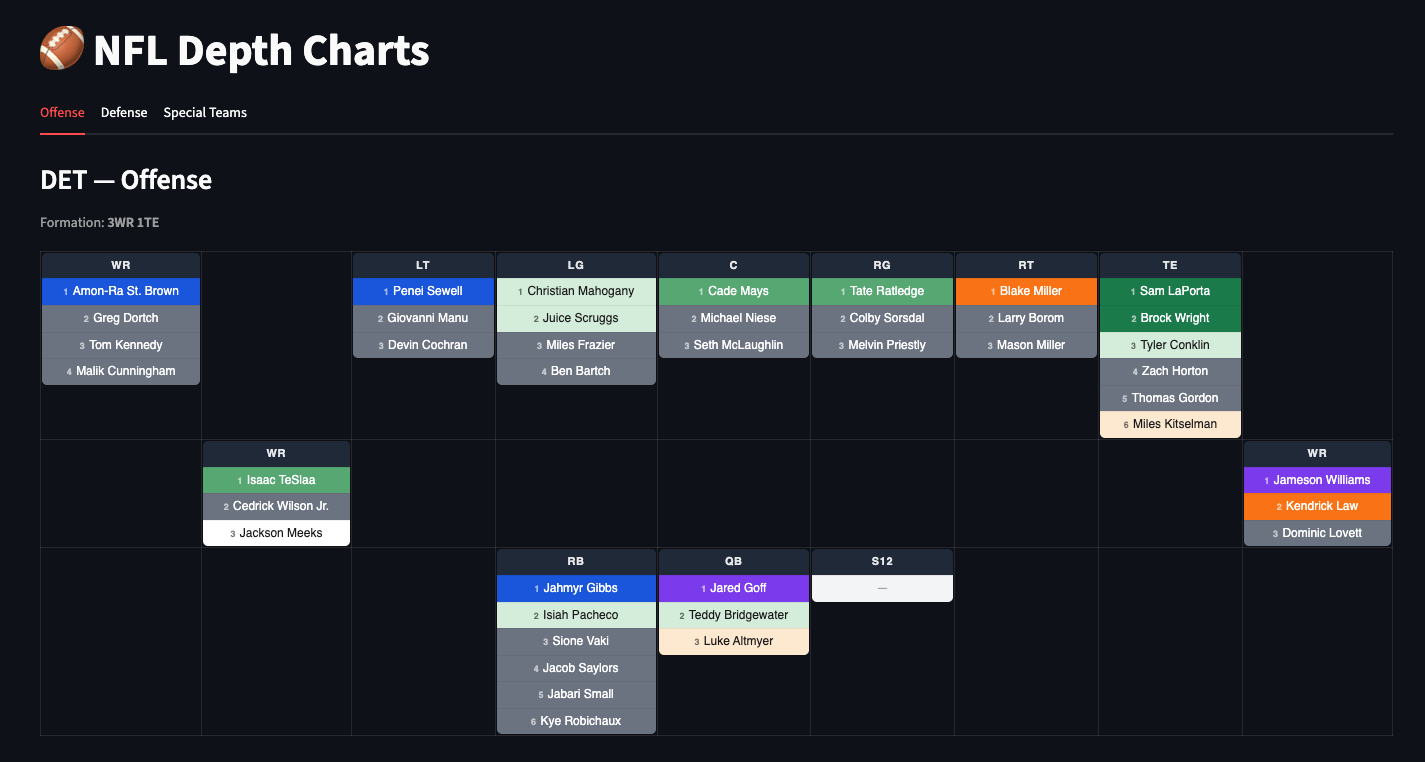Choose Seth McLaughlin
1425x762 pixels.
click(734, 345)
